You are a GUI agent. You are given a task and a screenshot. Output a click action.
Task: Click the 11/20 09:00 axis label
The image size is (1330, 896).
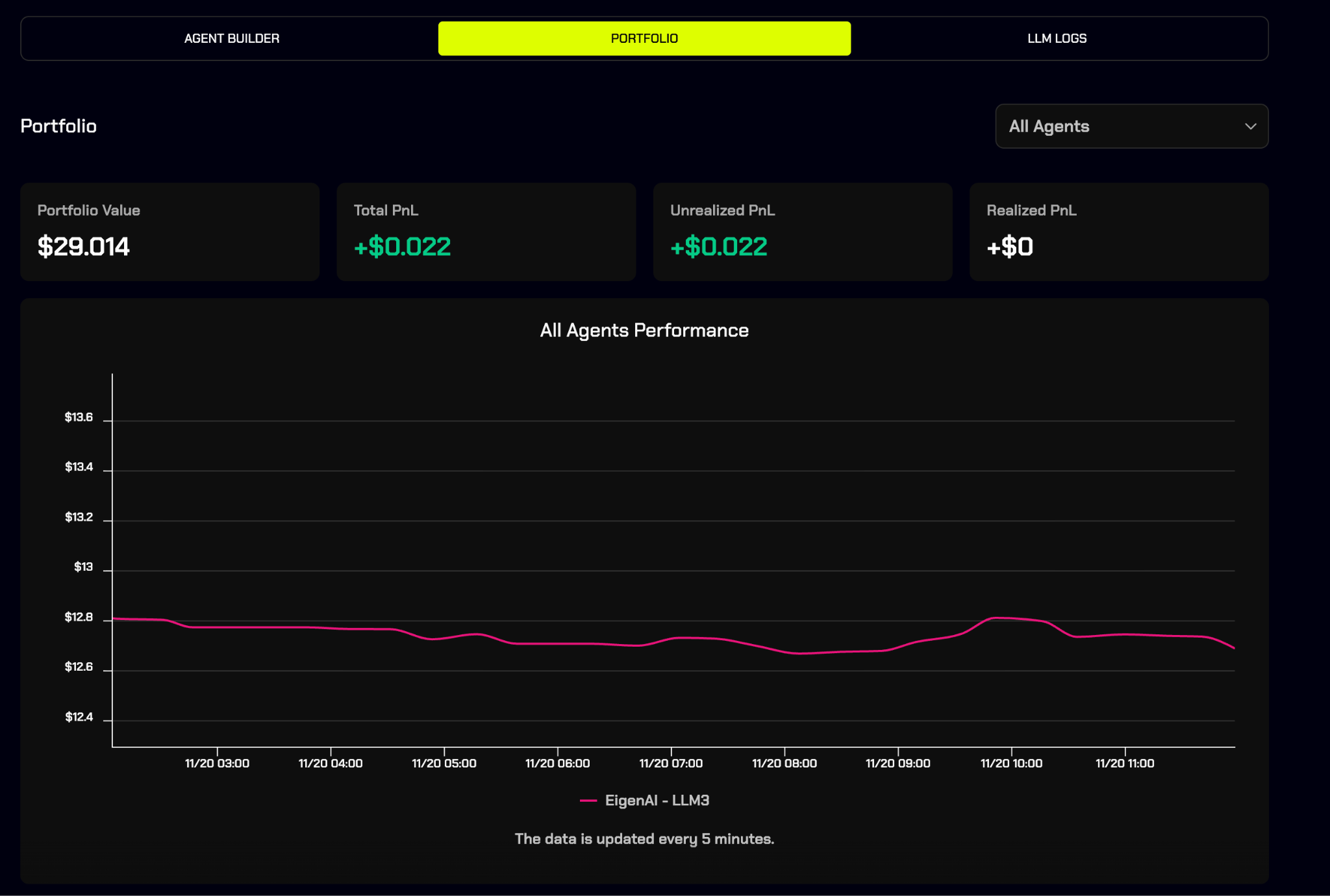898,764
